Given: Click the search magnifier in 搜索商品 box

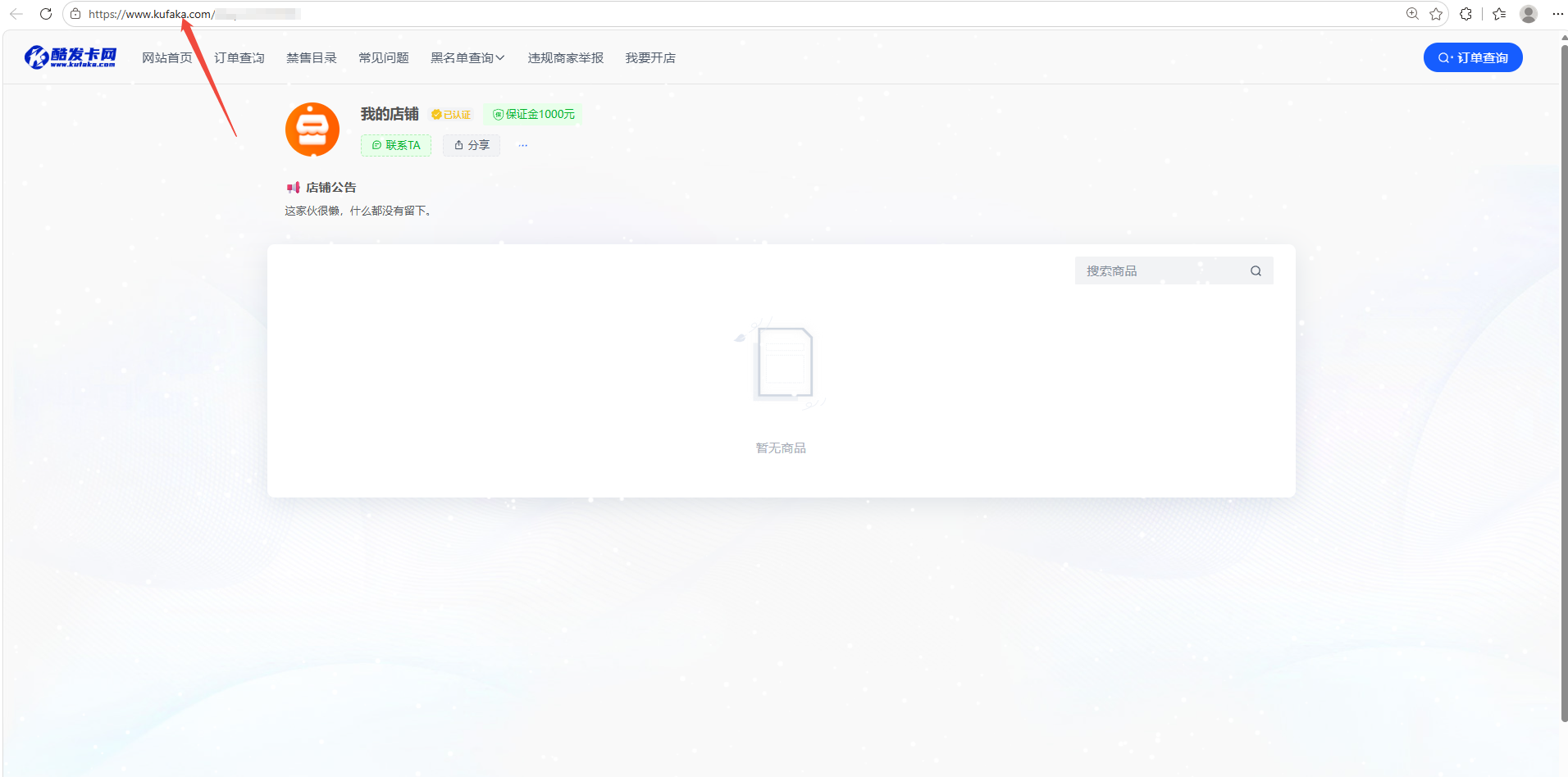Looking at the screenshot, I should point(1256,271).
